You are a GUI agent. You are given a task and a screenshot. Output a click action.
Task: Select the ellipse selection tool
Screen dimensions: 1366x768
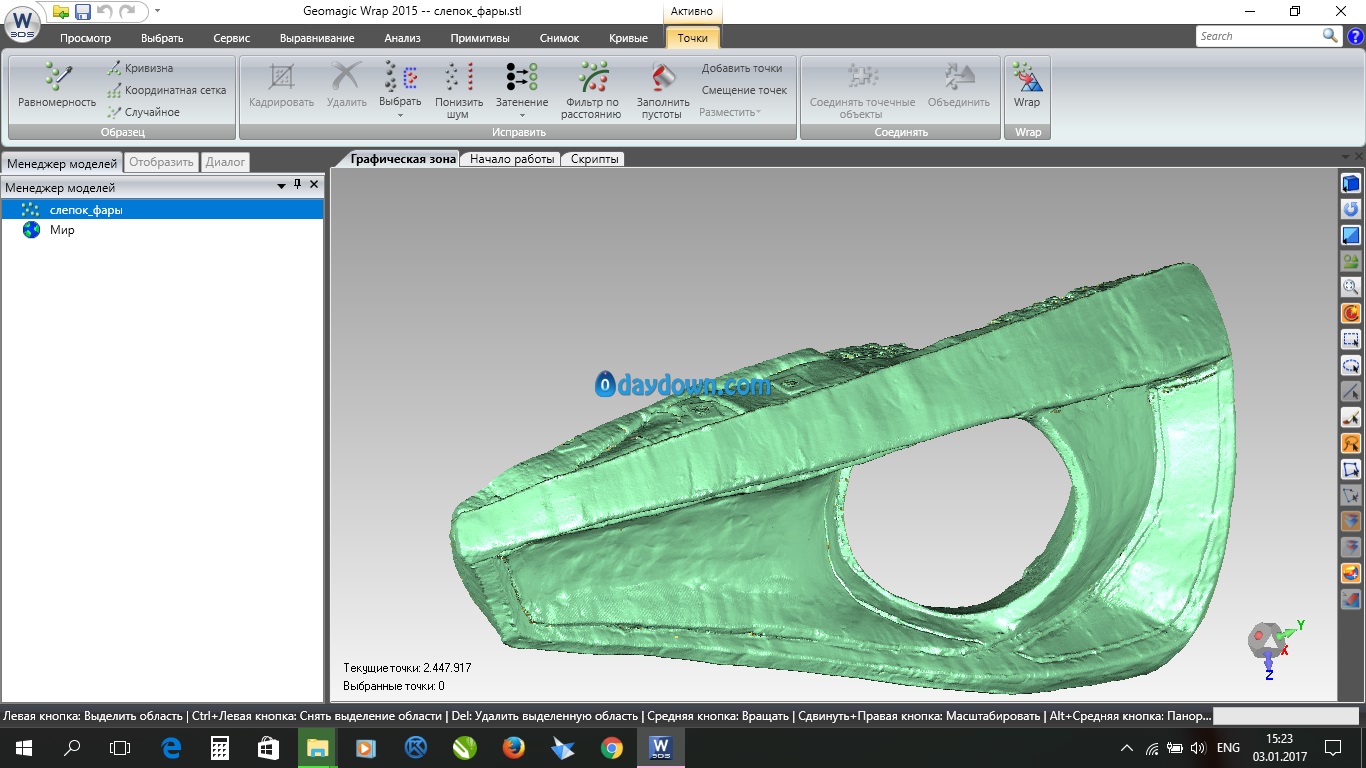tap(1351, 366)
